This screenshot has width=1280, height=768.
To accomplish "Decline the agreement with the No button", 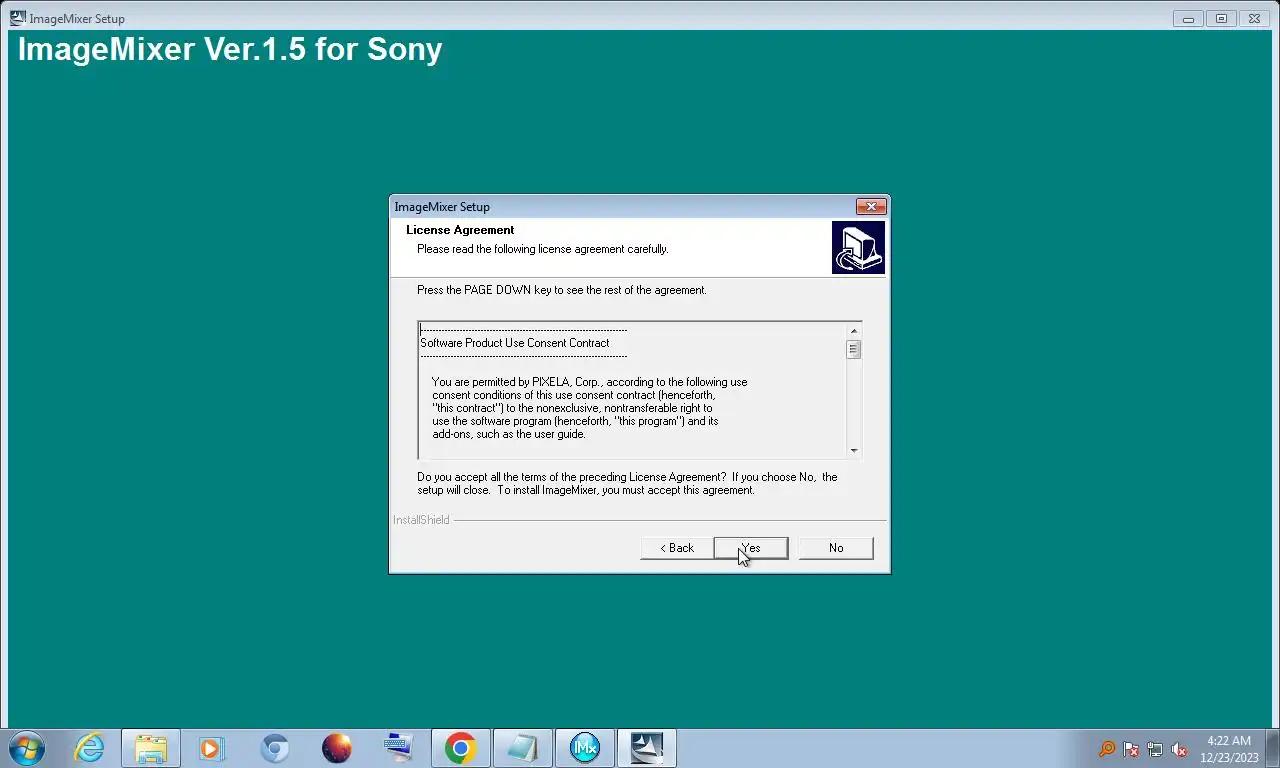I will click(836, 548).
